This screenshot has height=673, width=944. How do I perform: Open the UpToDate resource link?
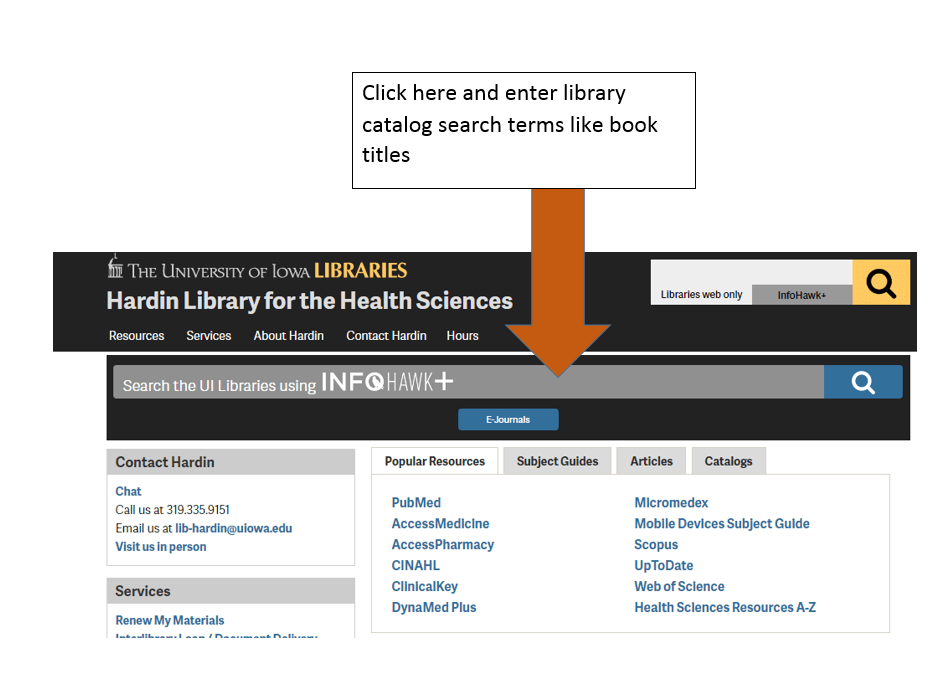pos(663,566)
